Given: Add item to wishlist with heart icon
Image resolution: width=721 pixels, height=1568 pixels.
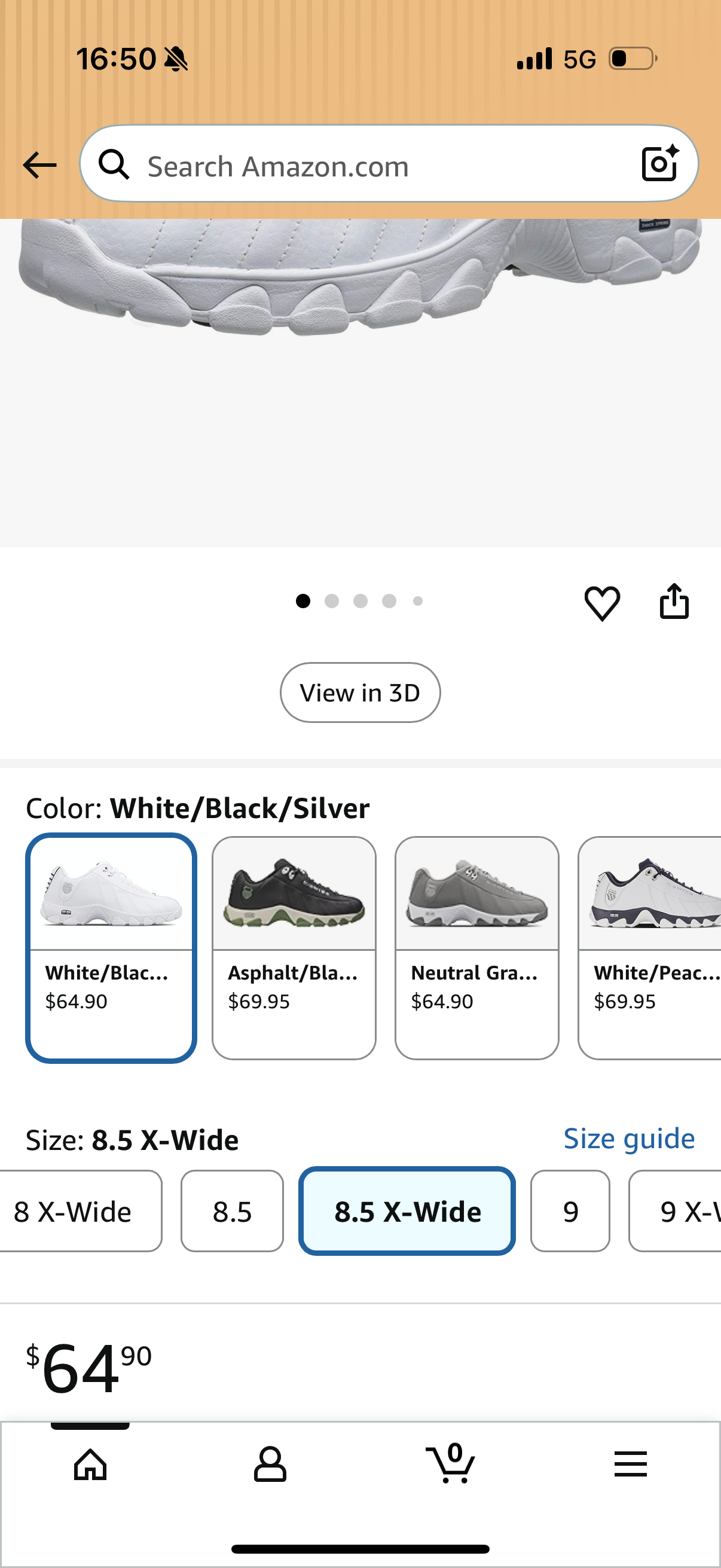Looking at the screenshot, I should tap(602, 603).
